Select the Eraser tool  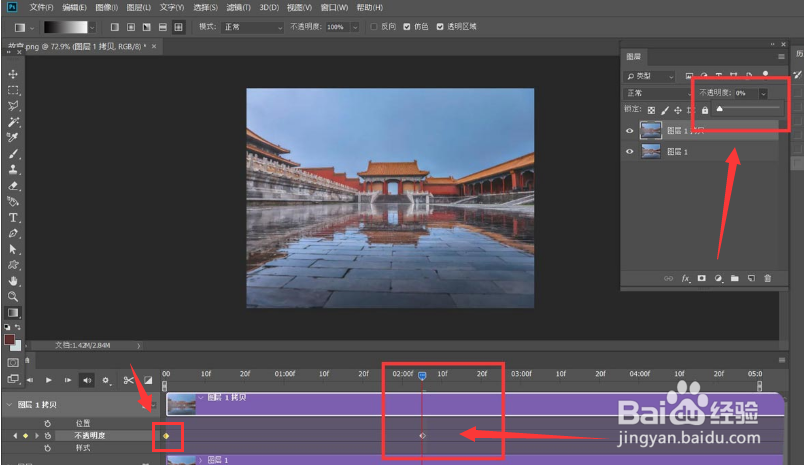click(x=13, y=186)
